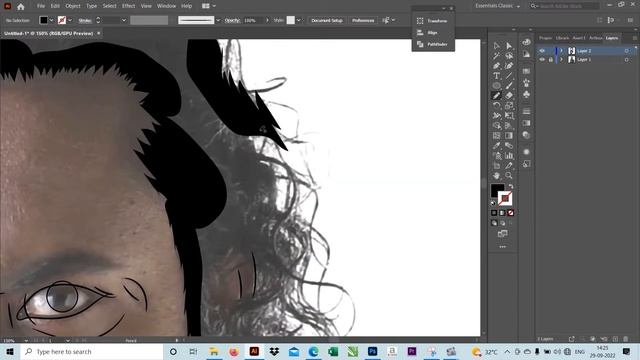
Task: Select the Direct Selection tool
Action: tap(509, 46)
